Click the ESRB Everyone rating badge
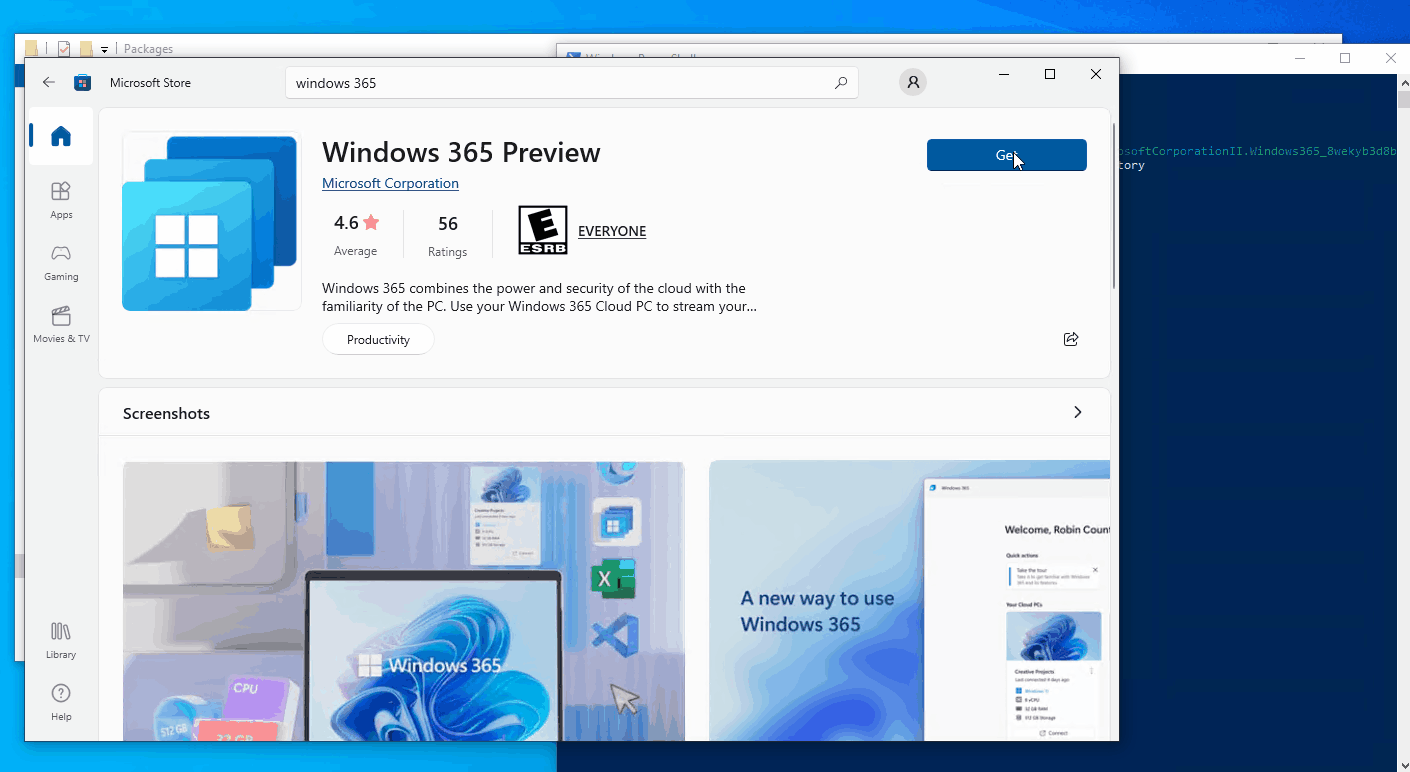This screenshot has width=1410, height=772. pyautogui.click(x=542, y=230)
